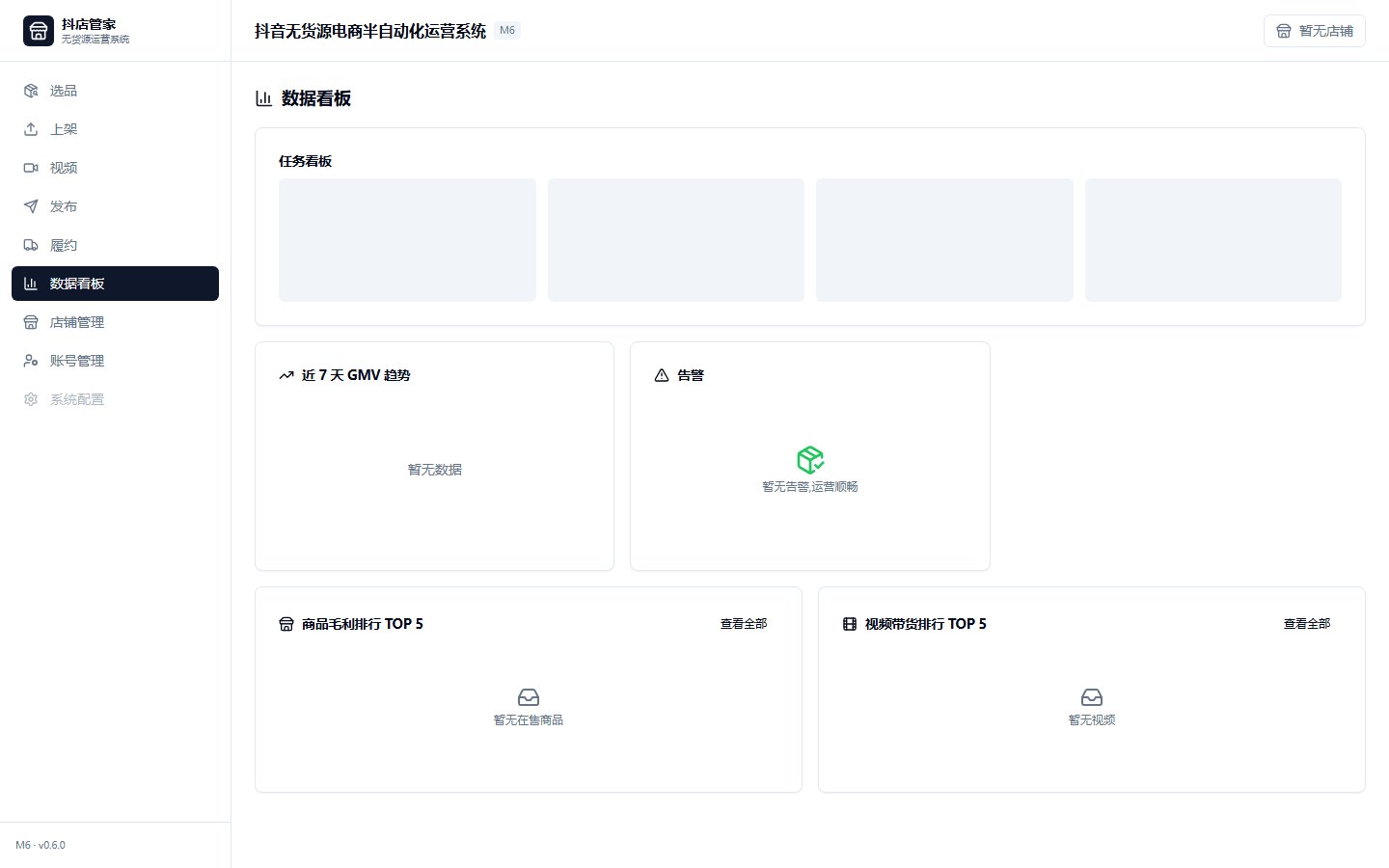Click the user icon next to 账号管理
The image size is (1389, 868).
[x=31, y=361]
